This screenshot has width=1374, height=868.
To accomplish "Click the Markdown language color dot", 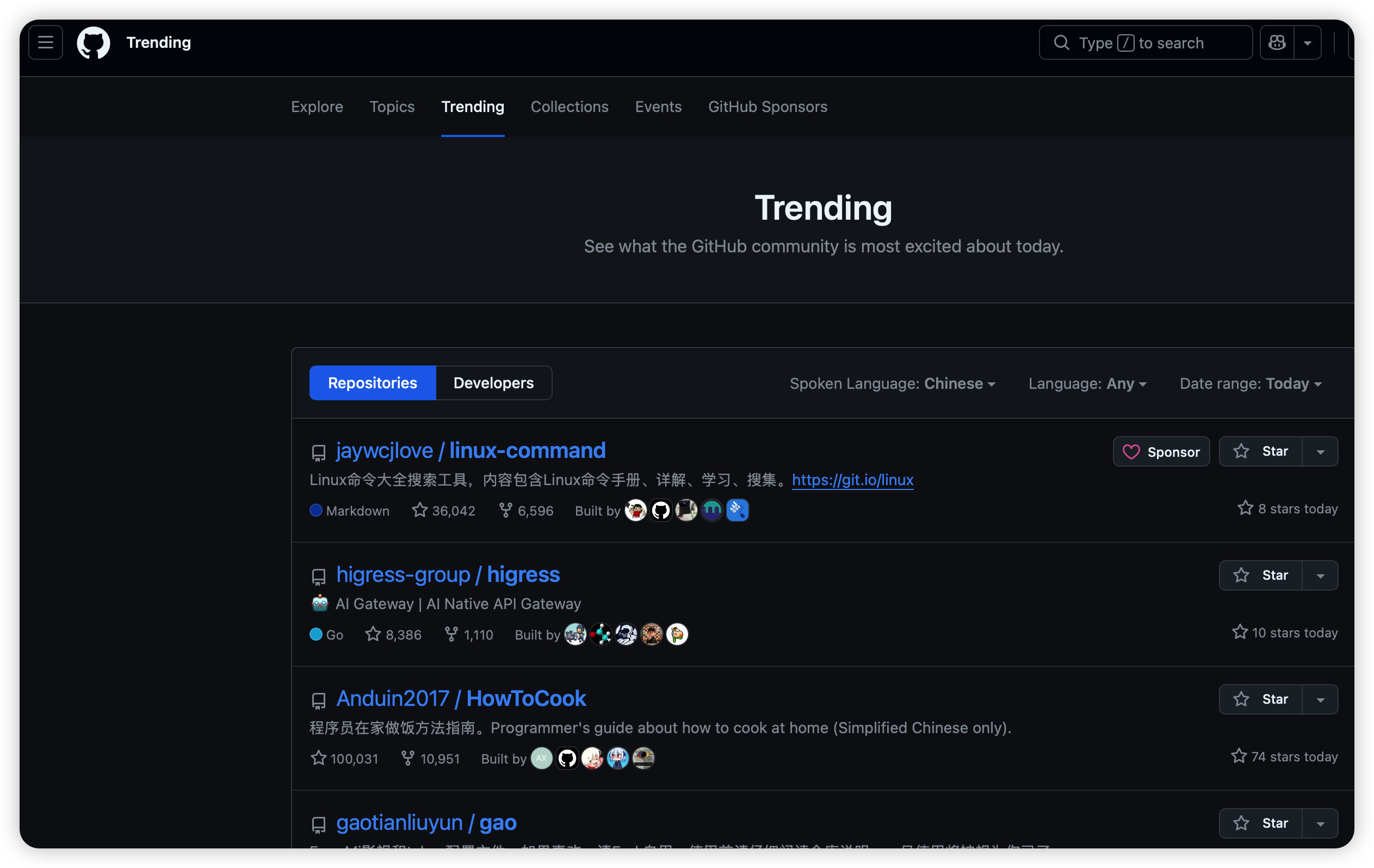I will [315, 510].
